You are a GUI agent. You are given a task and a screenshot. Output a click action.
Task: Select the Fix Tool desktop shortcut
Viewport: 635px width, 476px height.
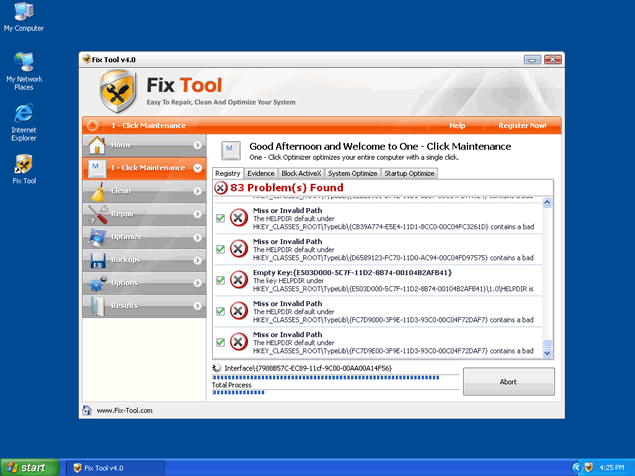24,167
